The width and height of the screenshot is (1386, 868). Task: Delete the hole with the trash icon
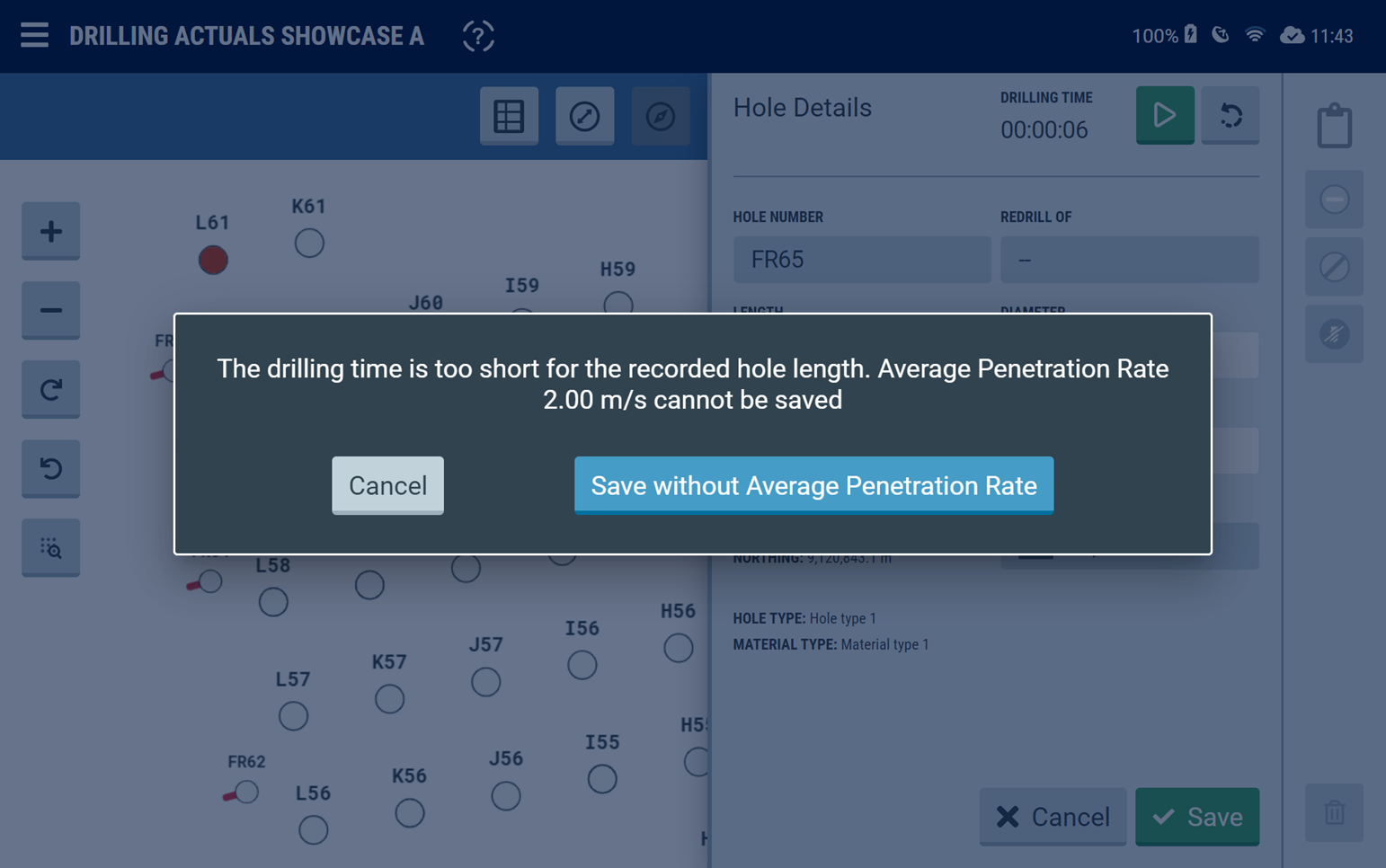[x=1335, y=812]
